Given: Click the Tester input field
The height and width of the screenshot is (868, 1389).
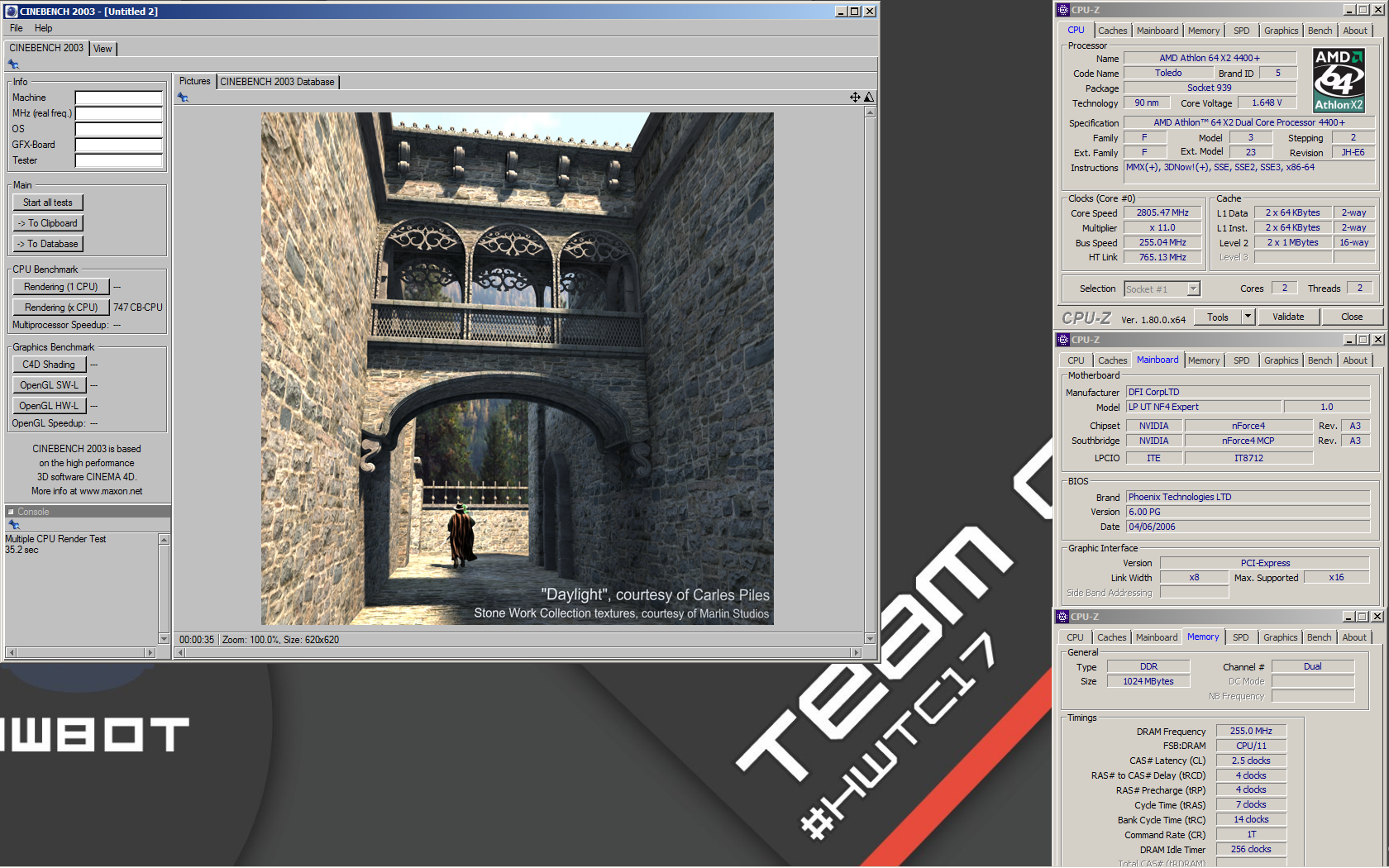Looking at the screenshot, I should tap(118, 160).
